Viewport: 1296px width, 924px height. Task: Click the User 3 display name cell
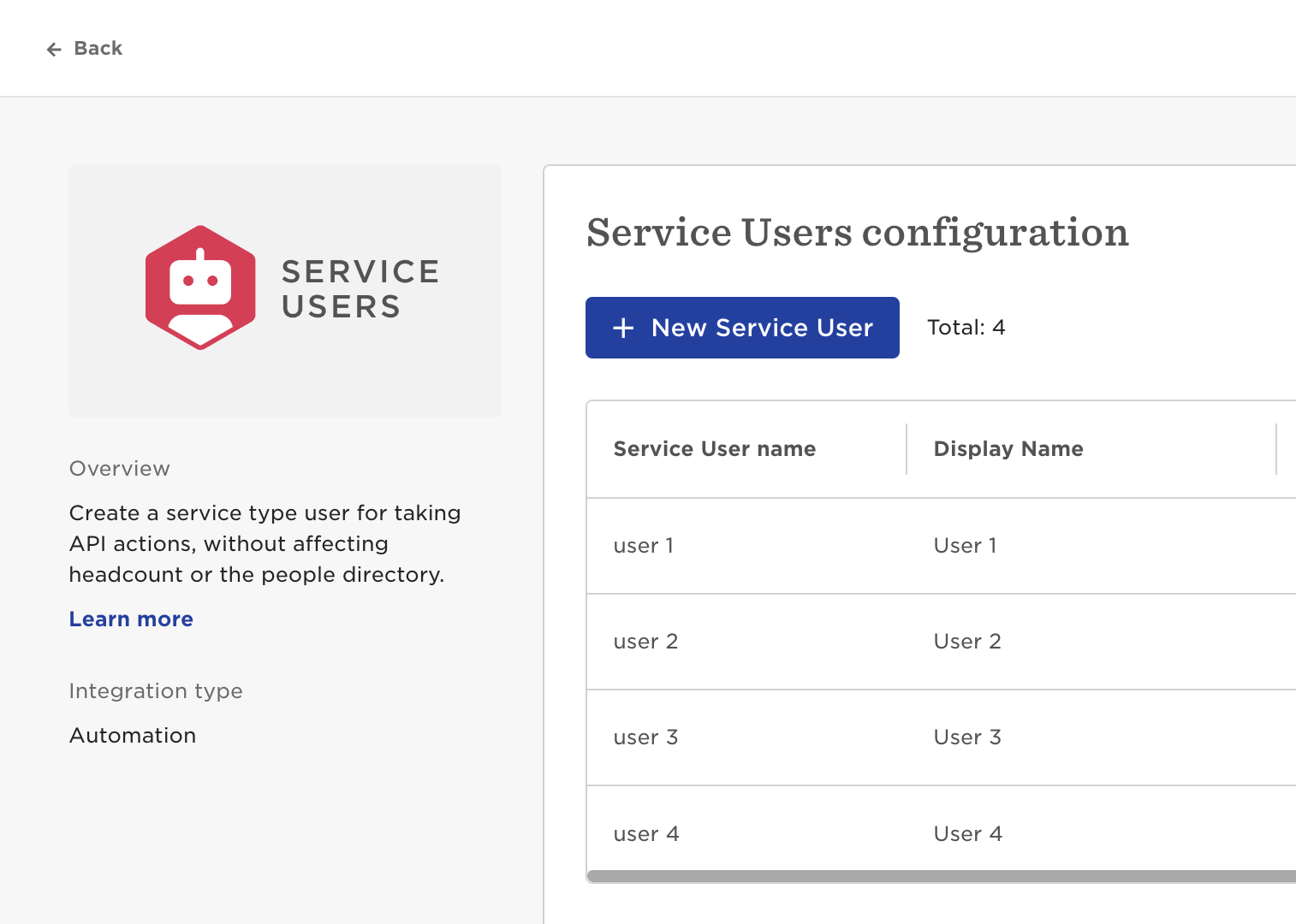click(967, 737)
